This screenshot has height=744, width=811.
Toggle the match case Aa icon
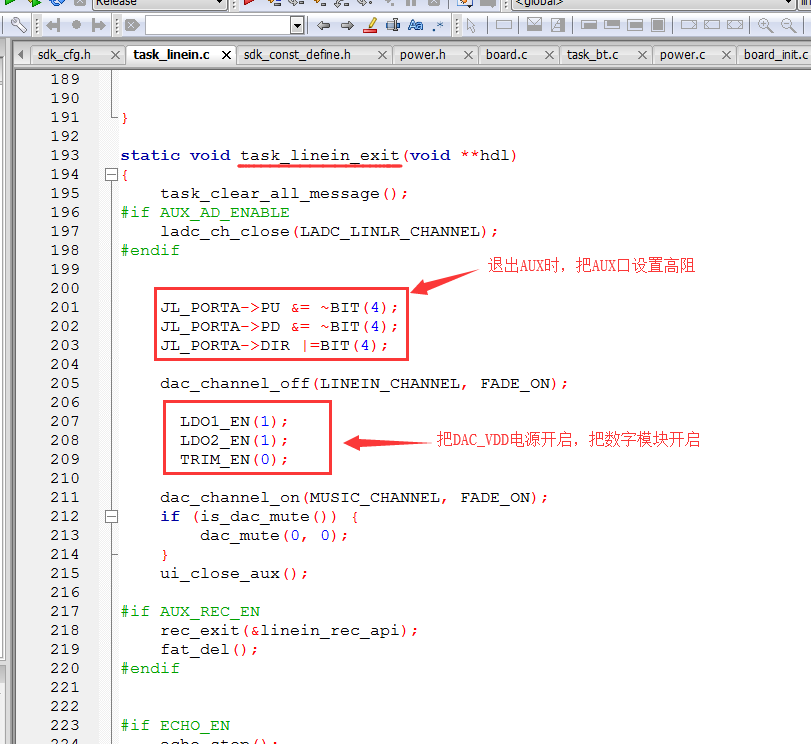pyautogui.click(x=415, y=25)
